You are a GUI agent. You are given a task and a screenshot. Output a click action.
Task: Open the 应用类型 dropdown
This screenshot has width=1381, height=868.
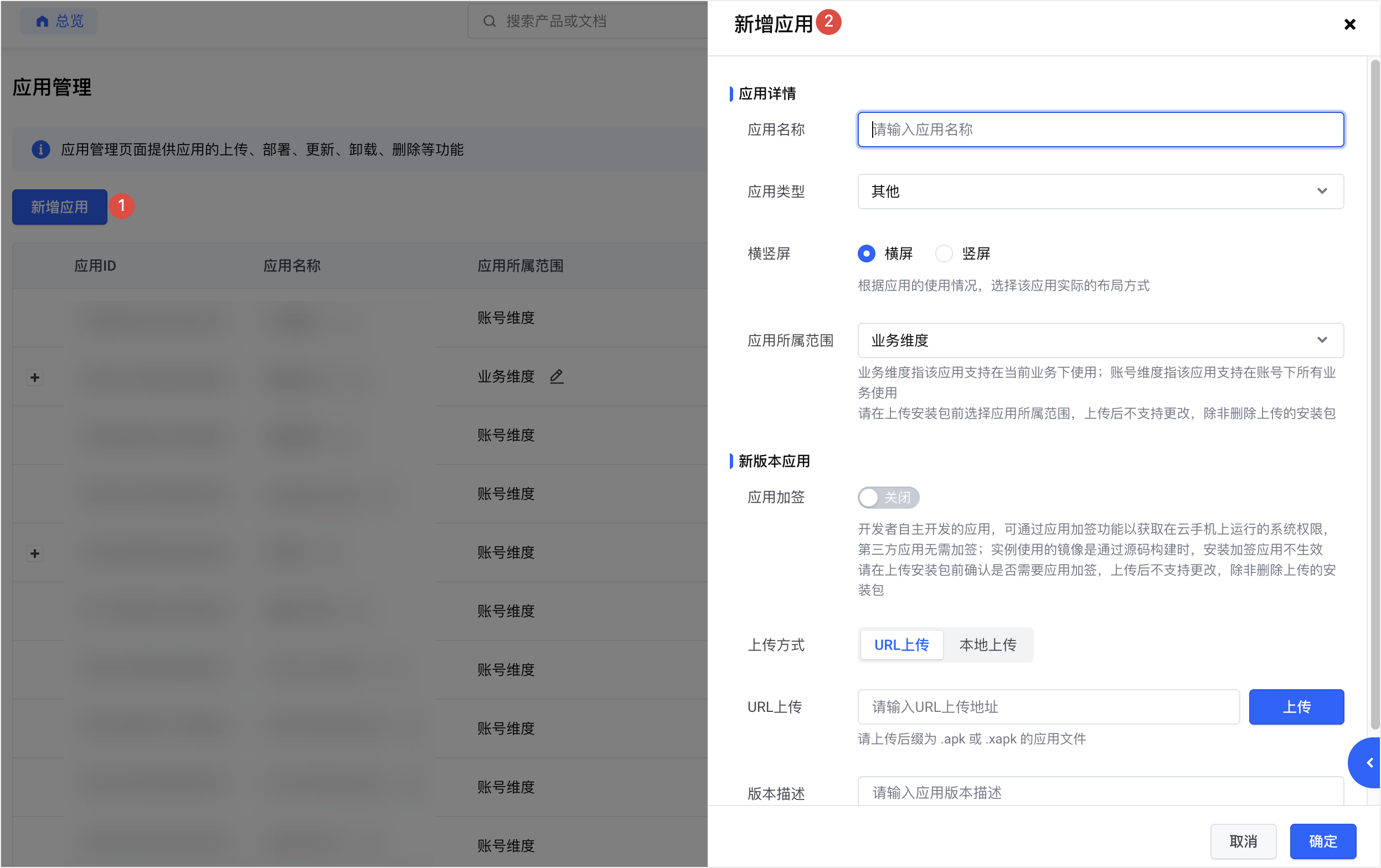pos(1100,192)
